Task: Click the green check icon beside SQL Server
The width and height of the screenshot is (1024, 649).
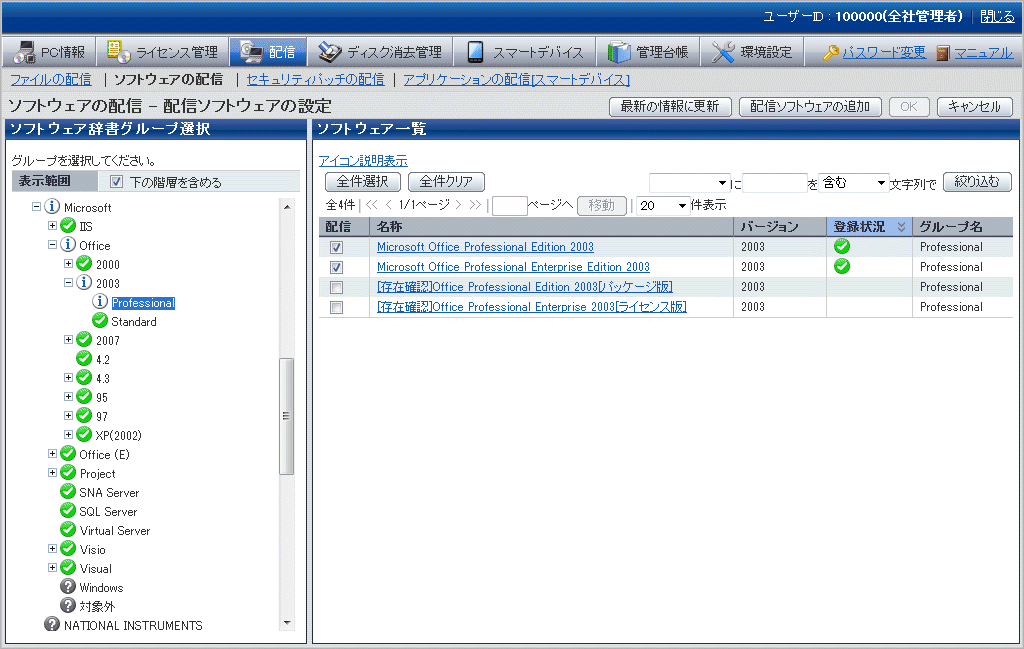Action: tap(68, 511)
